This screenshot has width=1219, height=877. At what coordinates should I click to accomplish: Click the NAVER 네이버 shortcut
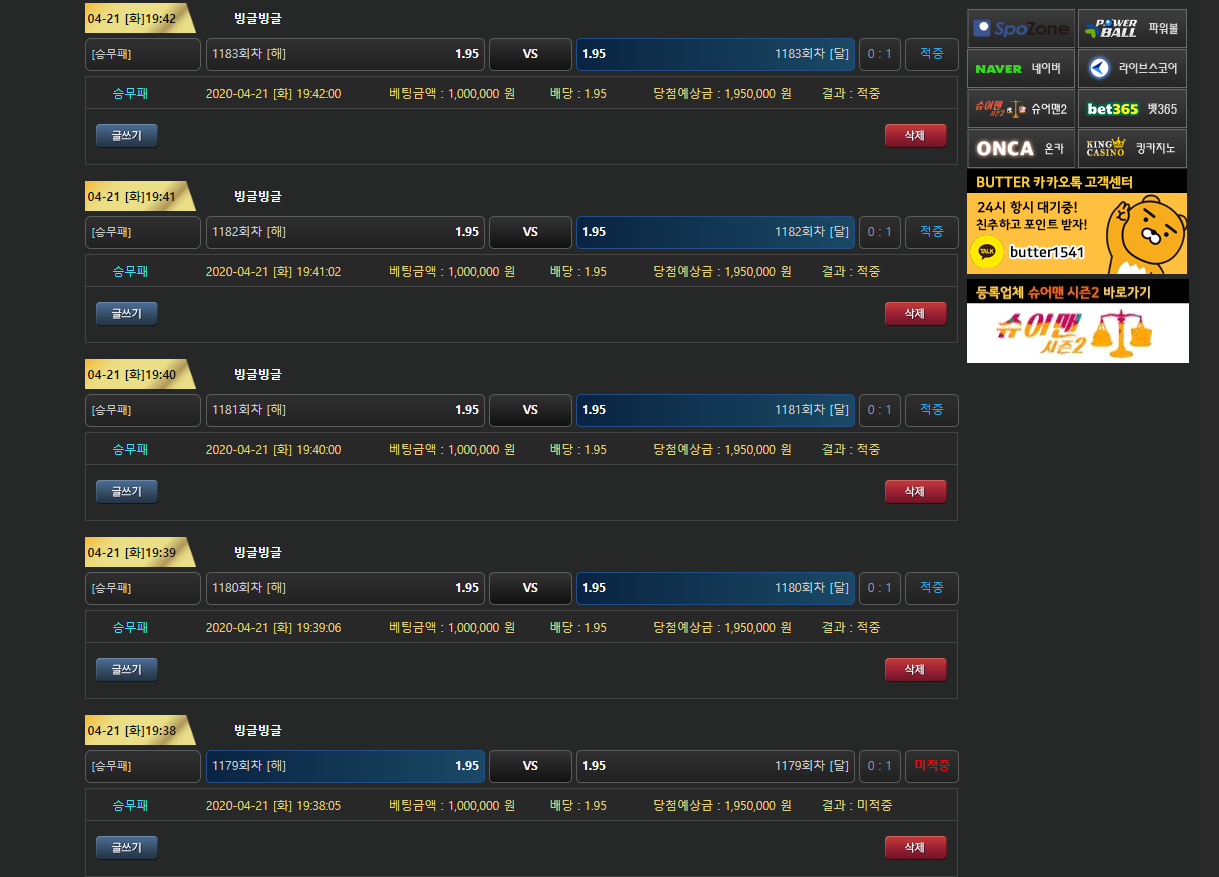click(1020, 69)
